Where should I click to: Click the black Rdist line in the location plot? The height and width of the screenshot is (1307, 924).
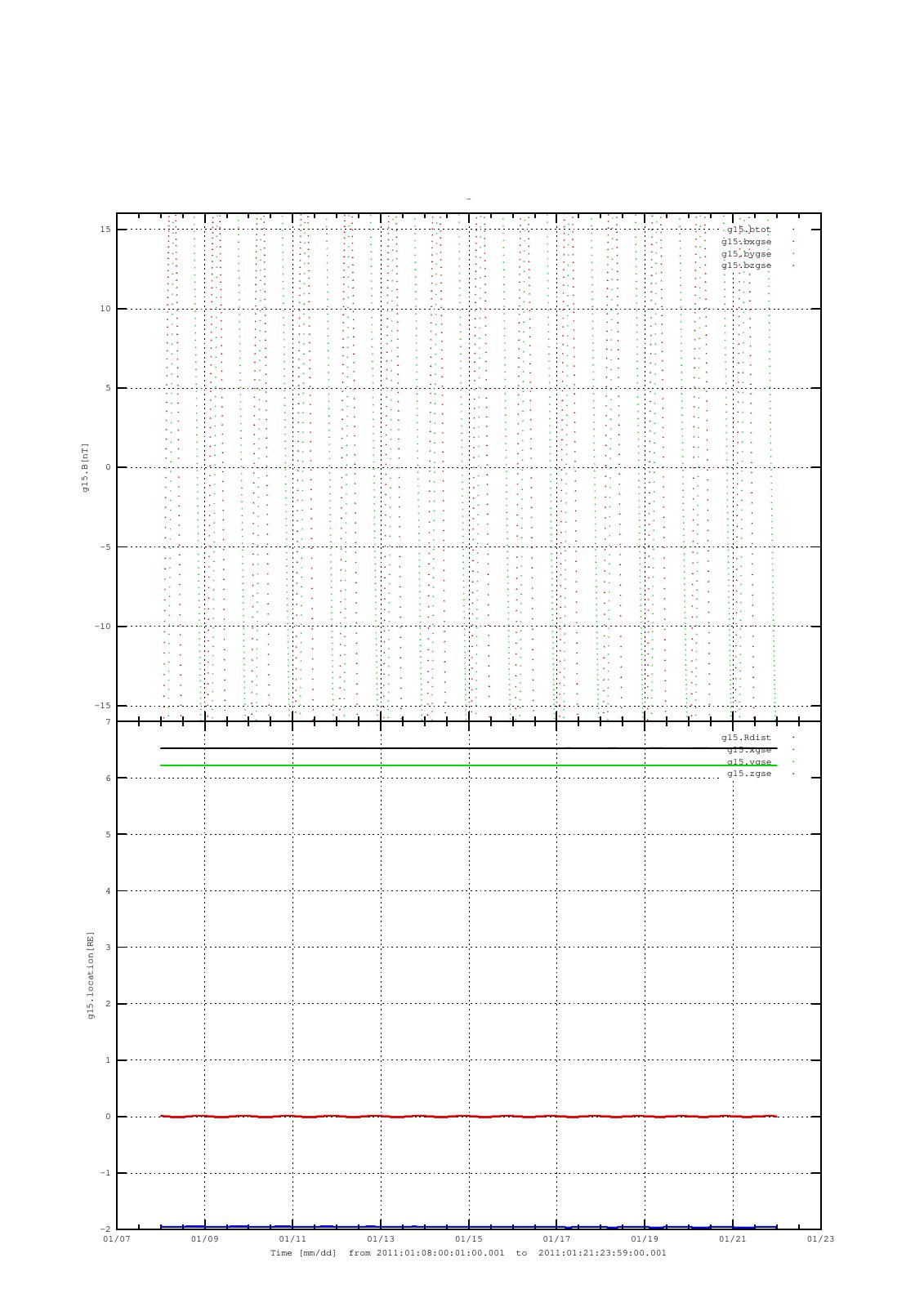point(469,748)
